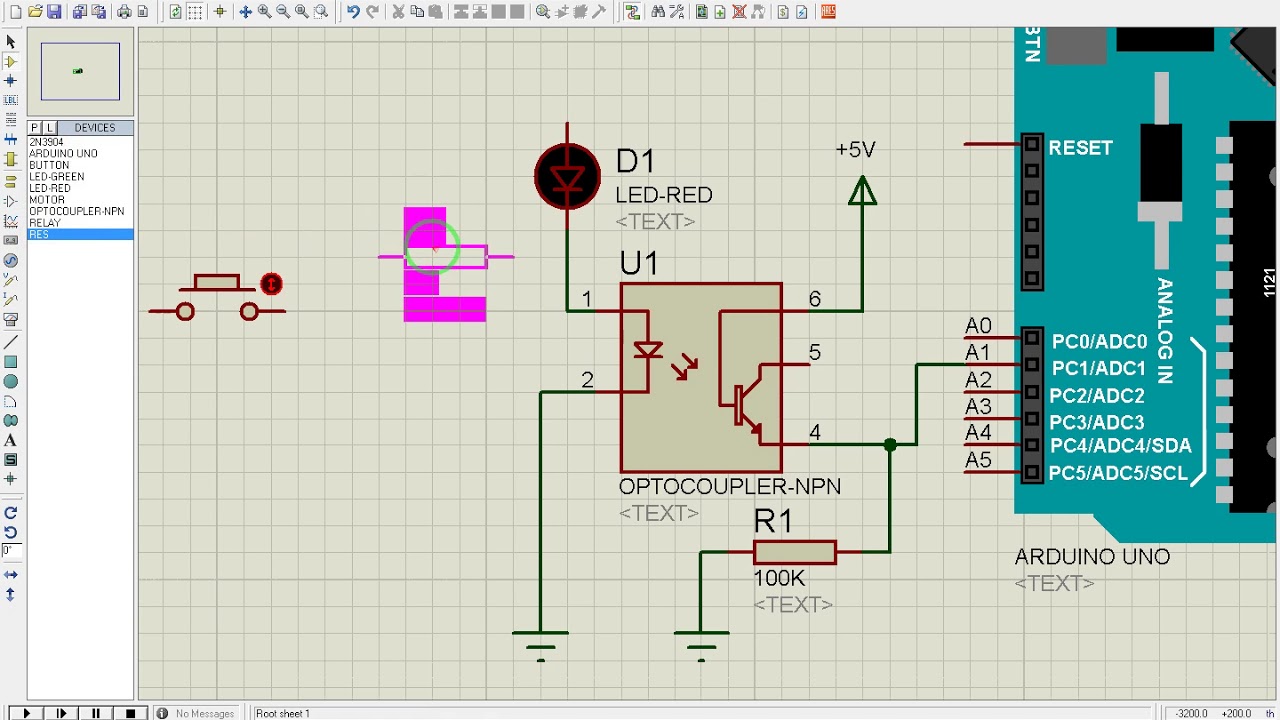Click the horizontal mirror flip icon
The image size is (1280, 720).
11,575
